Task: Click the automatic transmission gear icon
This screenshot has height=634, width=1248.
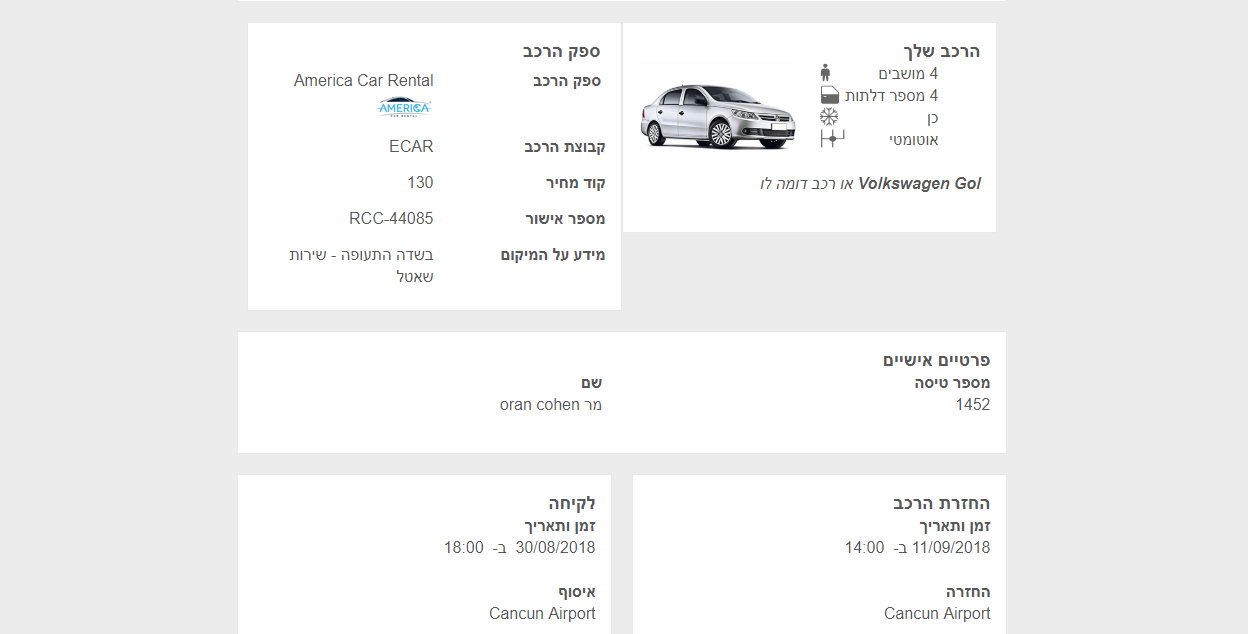Action: click(832, 139)
